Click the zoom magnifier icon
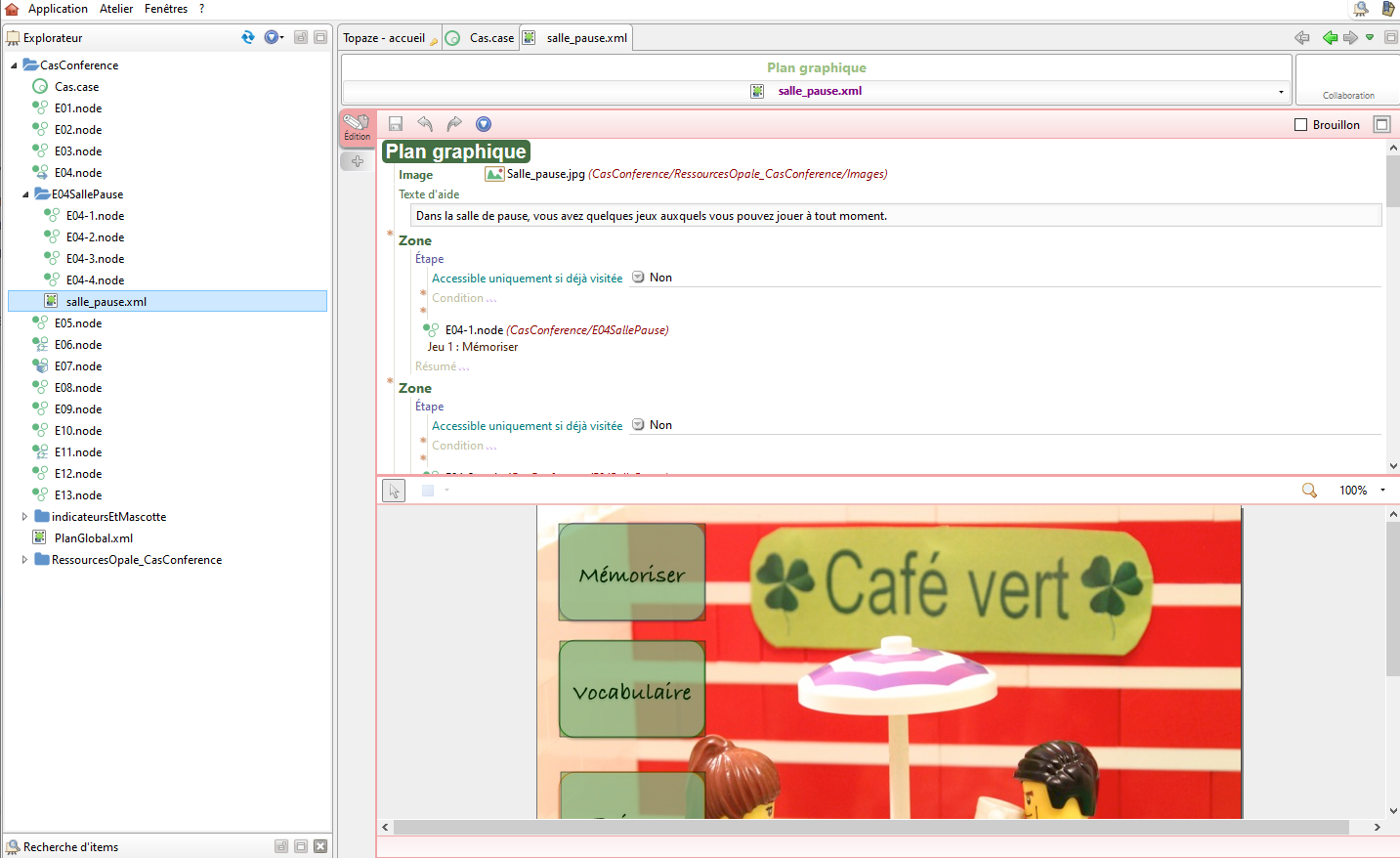Viewport: 1400px width, 858px height. point(1309,491)
